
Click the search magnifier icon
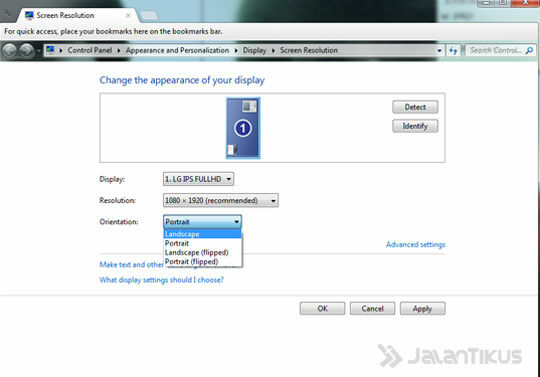coord(529,51)
